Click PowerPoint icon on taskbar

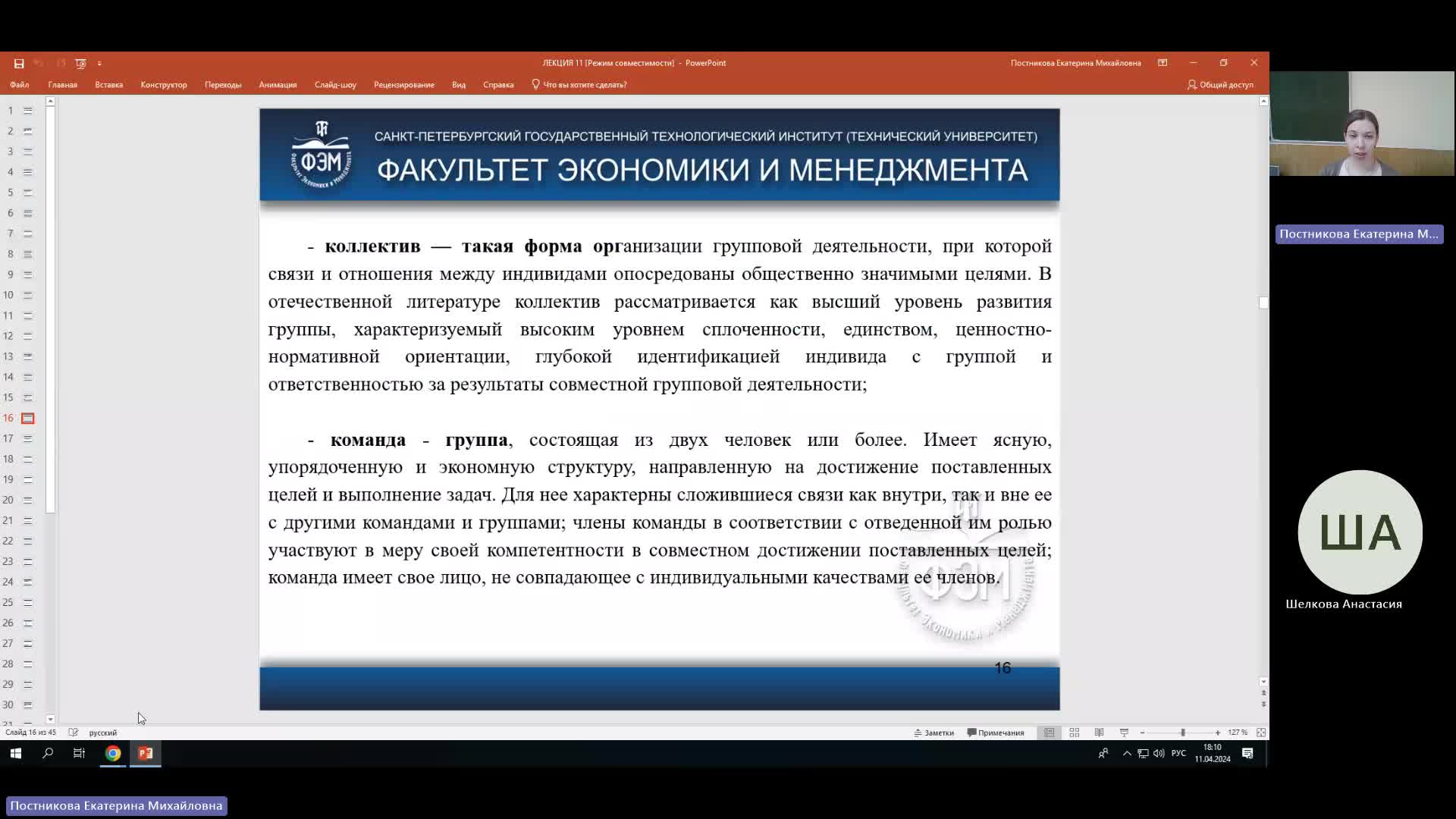(146, 753)
